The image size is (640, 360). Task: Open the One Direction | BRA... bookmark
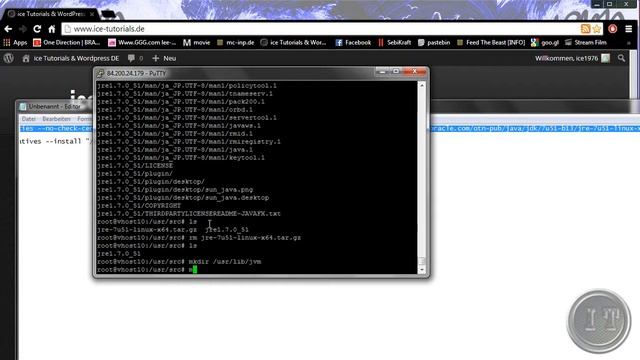coord(67,42)
